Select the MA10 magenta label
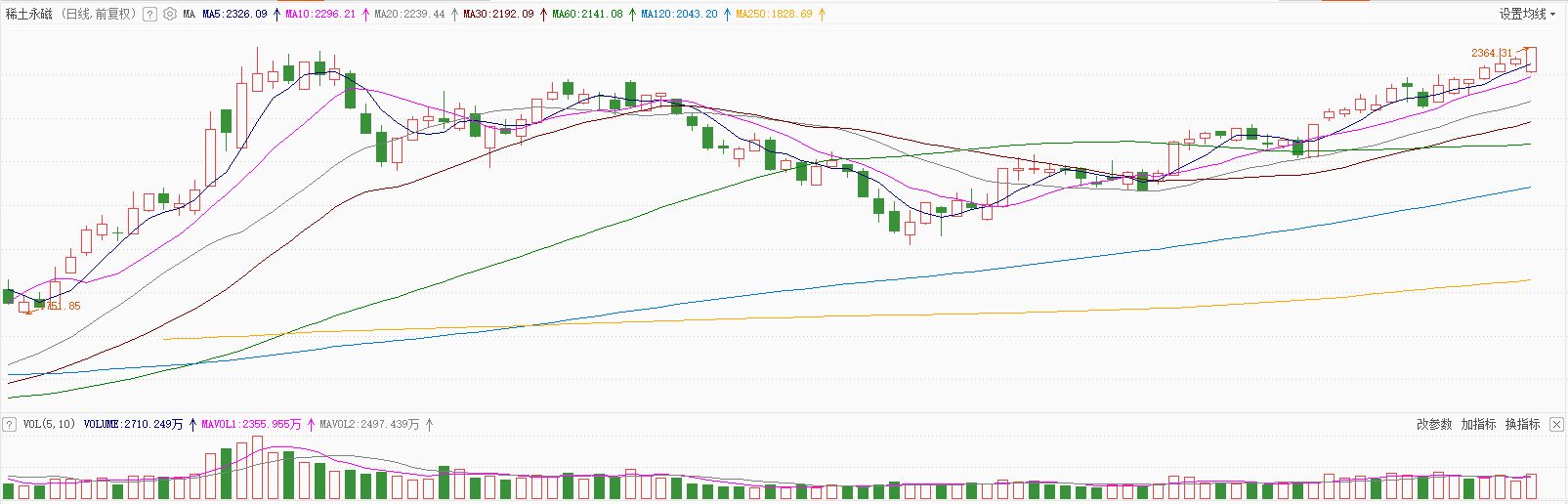1568x504 pixels. (319, 15)
